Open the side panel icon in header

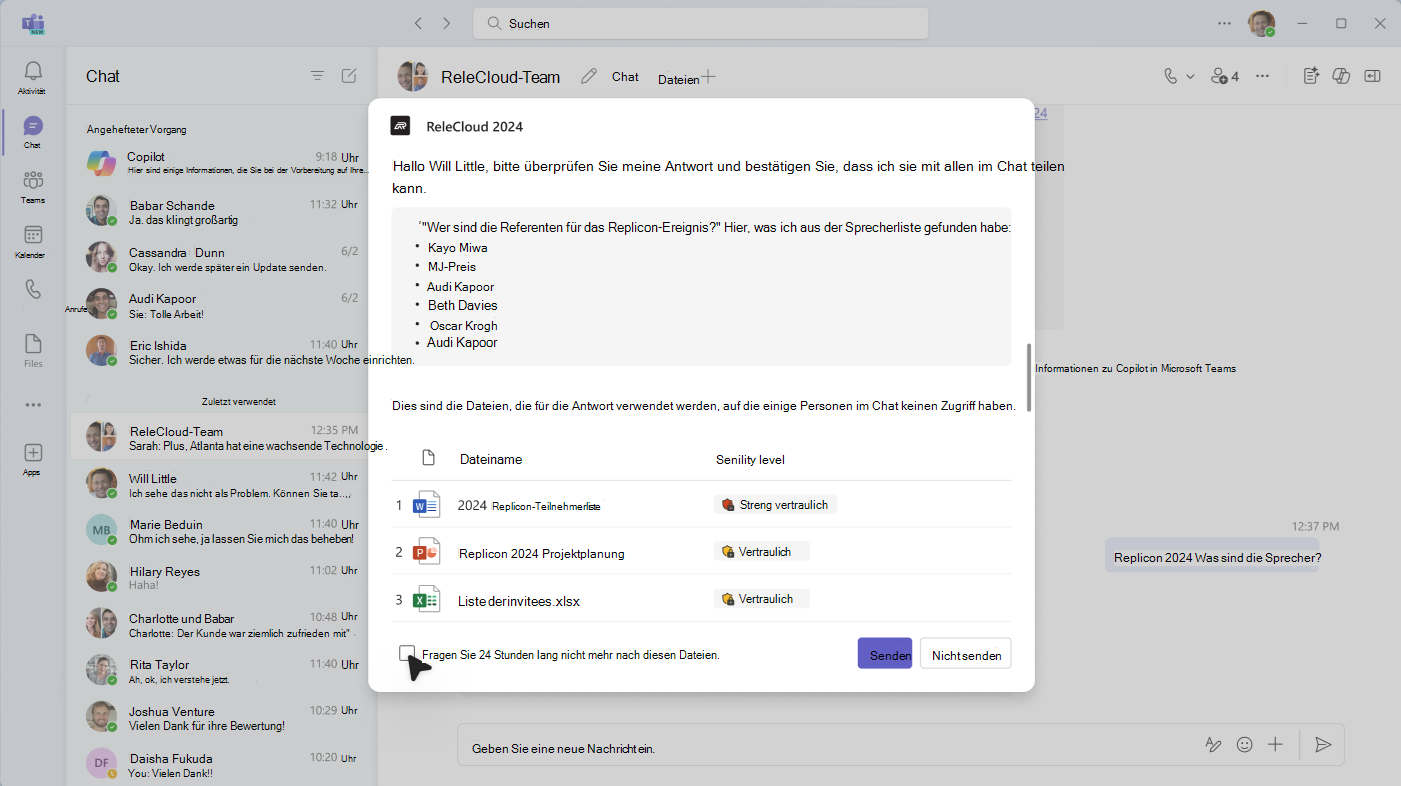[1372, 76]
